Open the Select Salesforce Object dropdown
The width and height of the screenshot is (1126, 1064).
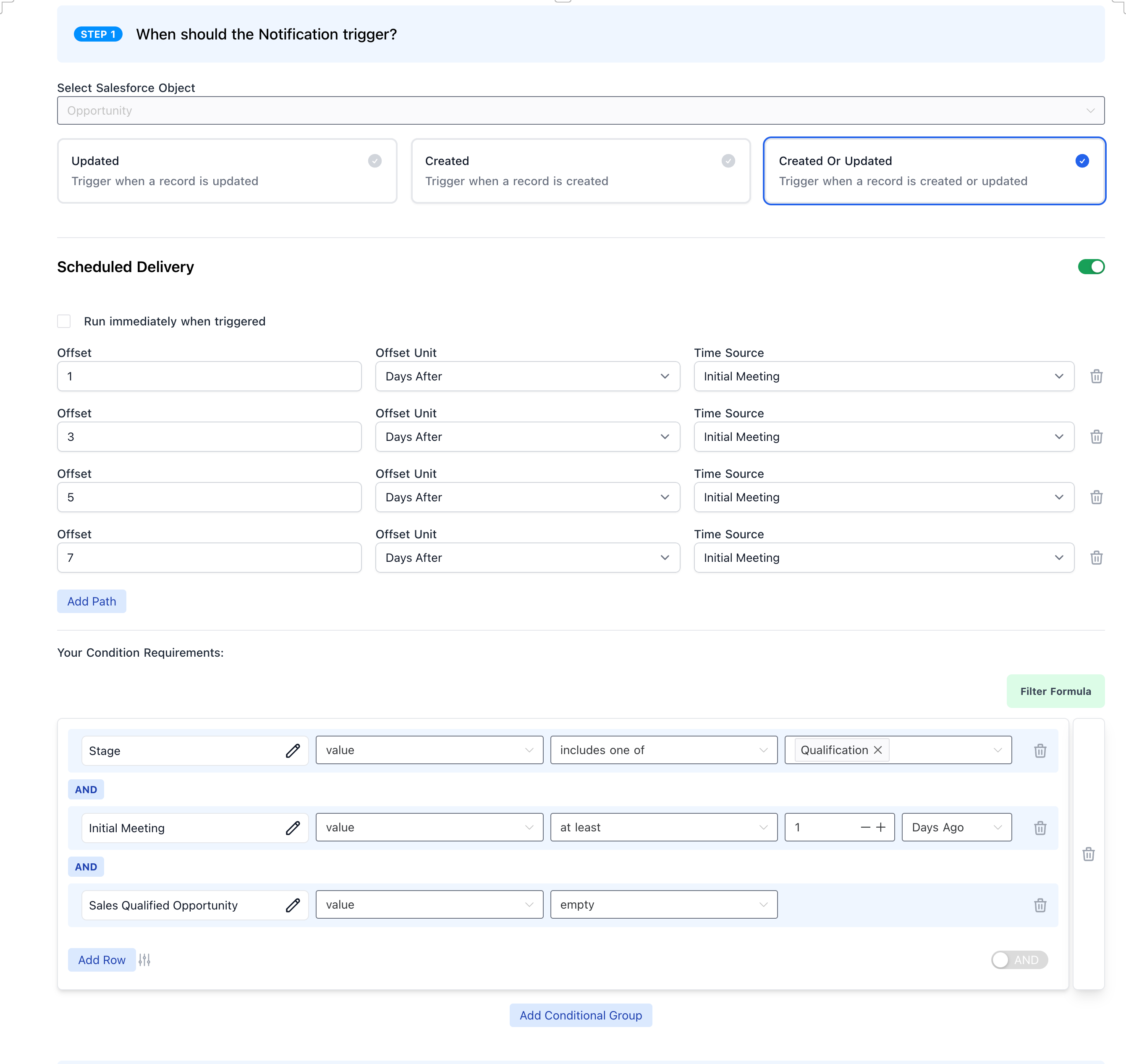point(581,110)
